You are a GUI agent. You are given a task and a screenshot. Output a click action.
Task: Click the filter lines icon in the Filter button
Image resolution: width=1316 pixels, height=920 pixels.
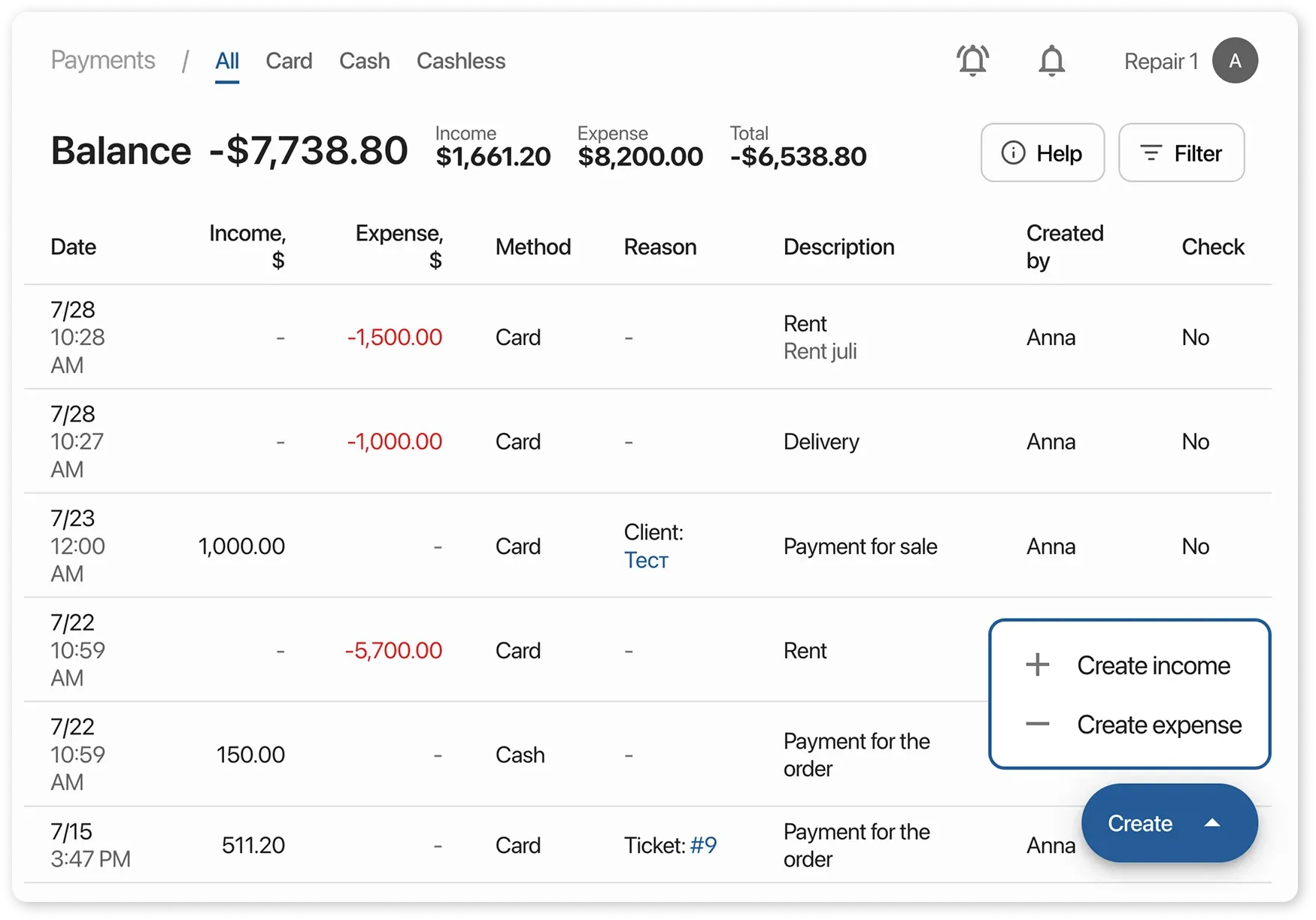(x=1150, y=153)
